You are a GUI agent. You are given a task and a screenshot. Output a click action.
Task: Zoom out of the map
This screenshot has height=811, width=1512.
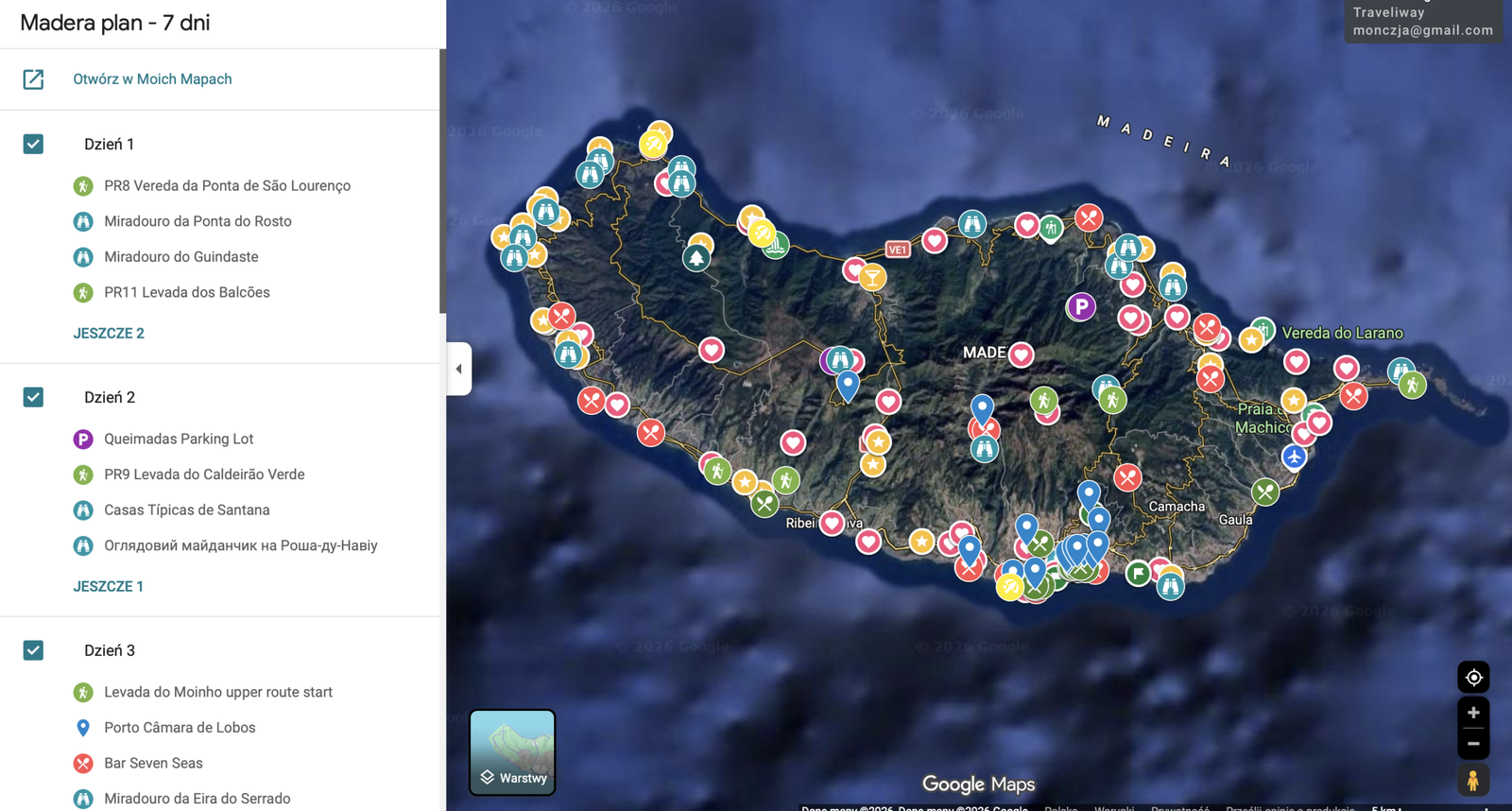pyautogui.click(x=1472, y=744)
